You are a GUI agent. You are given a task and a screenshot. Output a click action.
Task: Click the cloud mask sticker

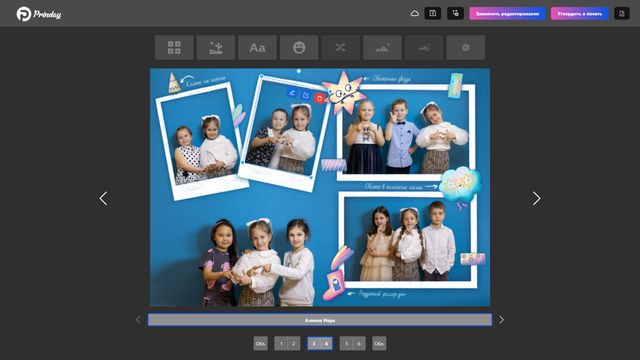[x=461, y=184]
